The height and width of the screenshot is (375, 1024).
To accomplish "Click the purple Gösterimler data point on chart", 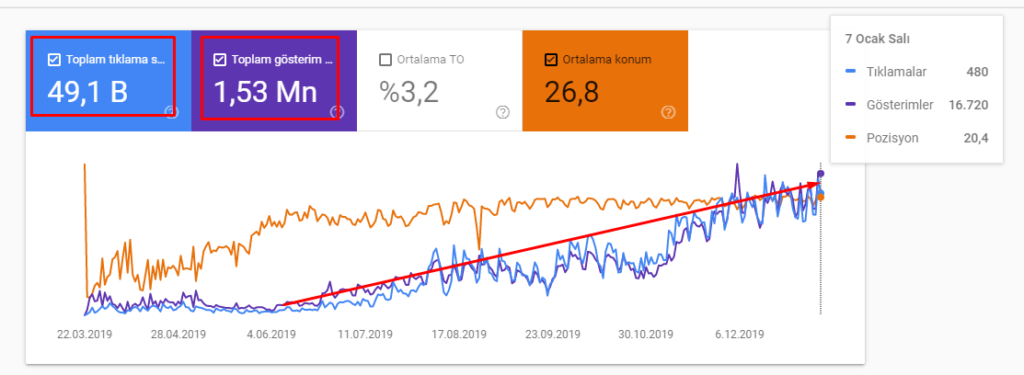I will click(821, 173).
